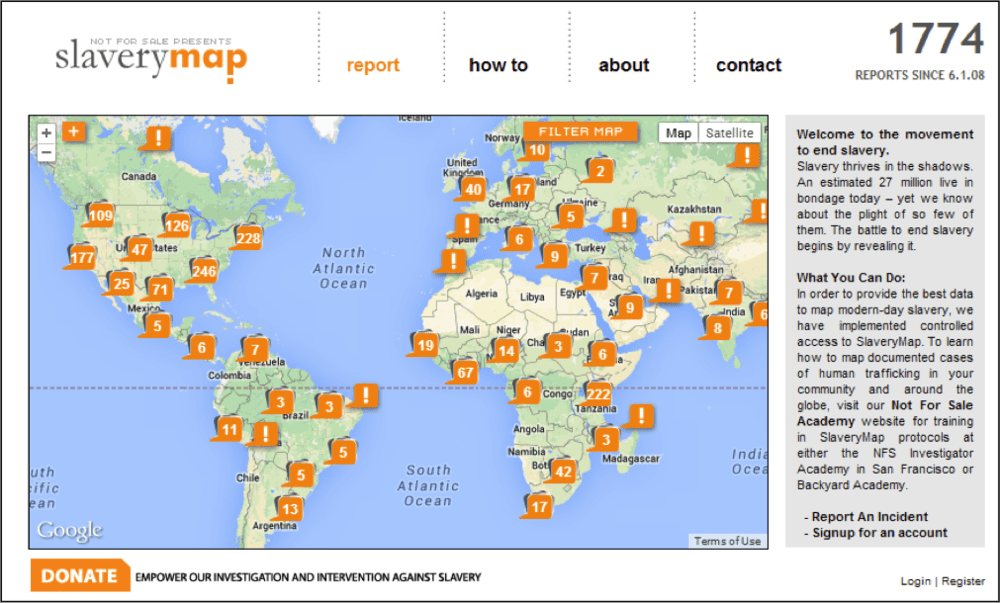Screen dimensions: 1000x603
Task: Open the how to page
Action: (498, 65)
